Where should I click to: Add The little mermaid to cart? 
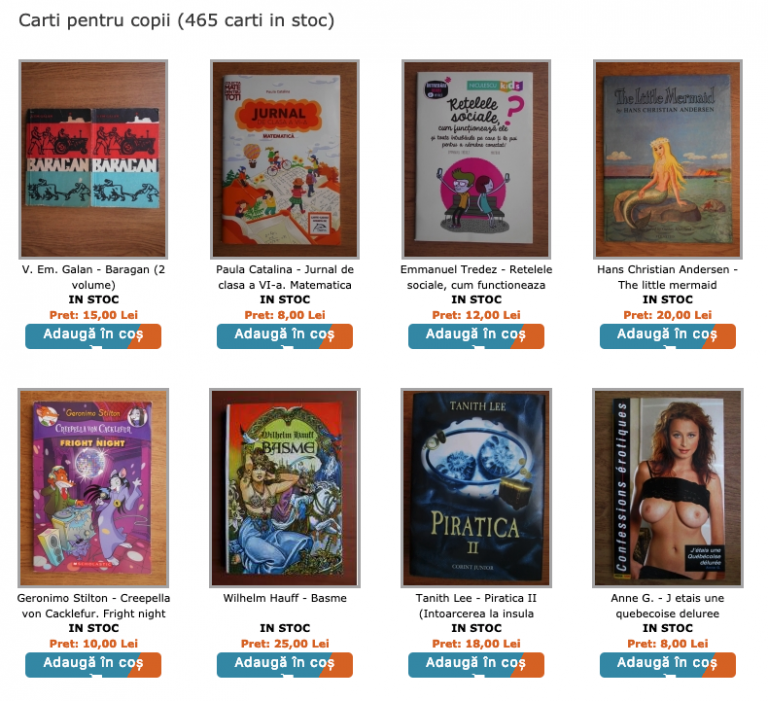[668, 336]
